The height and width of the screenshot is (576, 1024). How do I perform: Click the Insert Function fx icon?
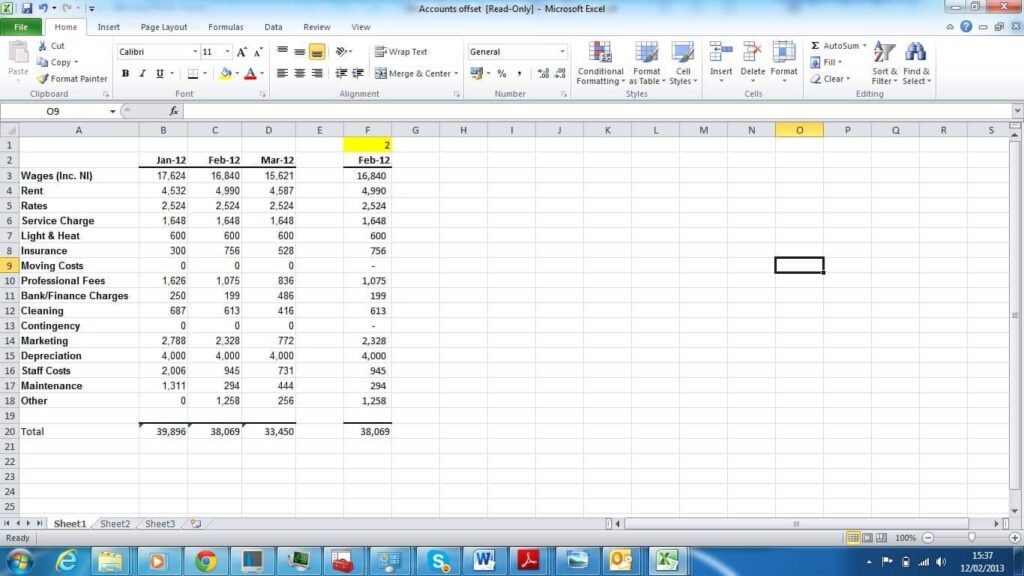[174, 111]
